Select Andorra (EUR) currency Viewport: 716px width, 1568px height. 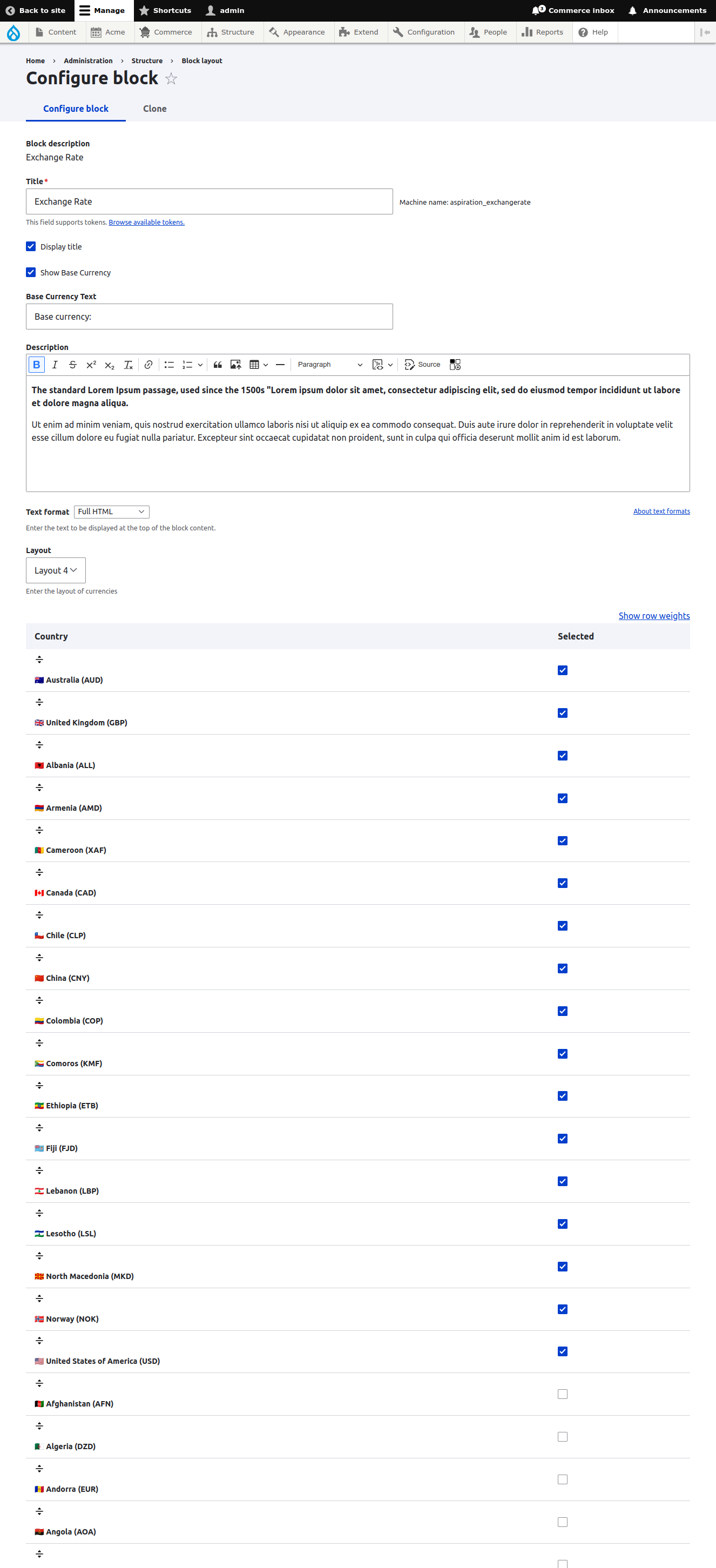563,1479
